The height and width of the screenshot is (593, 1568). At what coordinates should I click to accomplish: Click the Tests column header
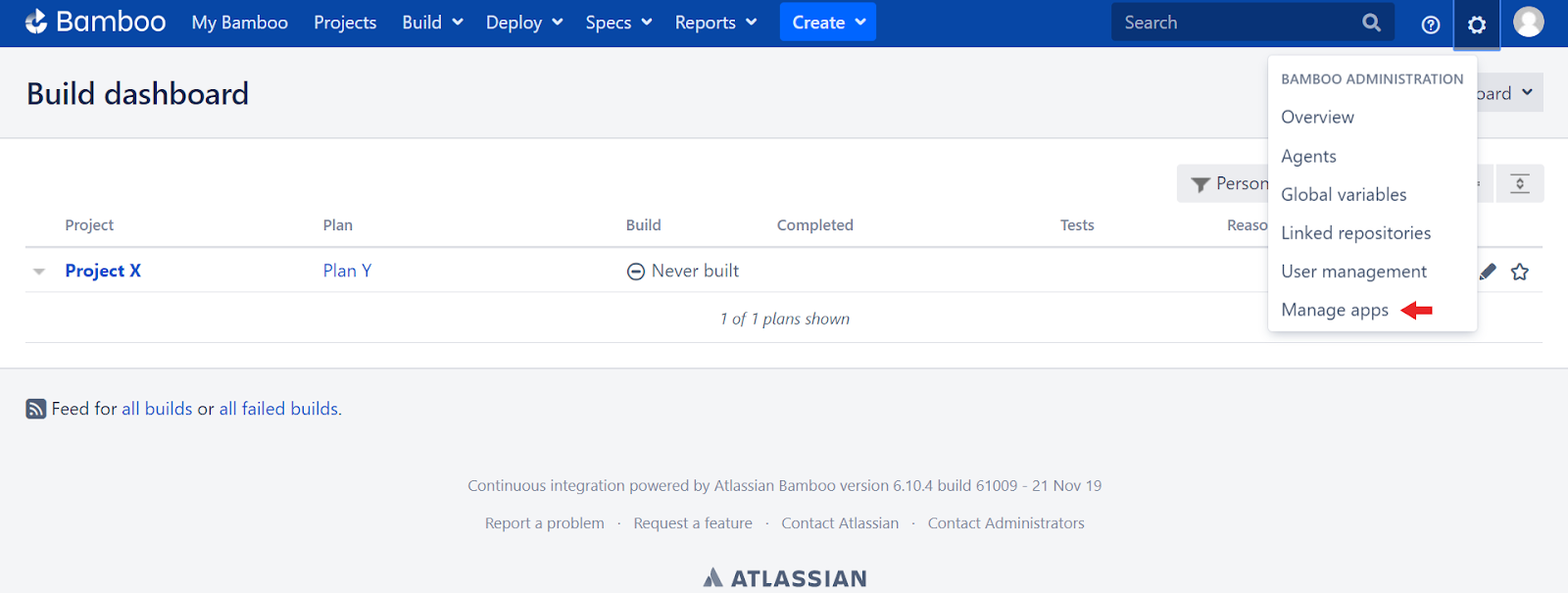click(x=1077, y=224)
